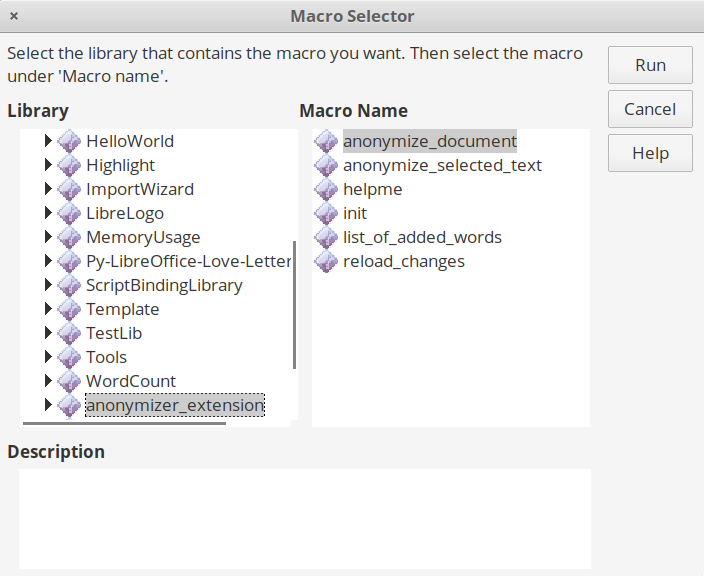
Task: Click the Library list vertical scrollbar
Action: pyautogui.click(x=295, y=305)
